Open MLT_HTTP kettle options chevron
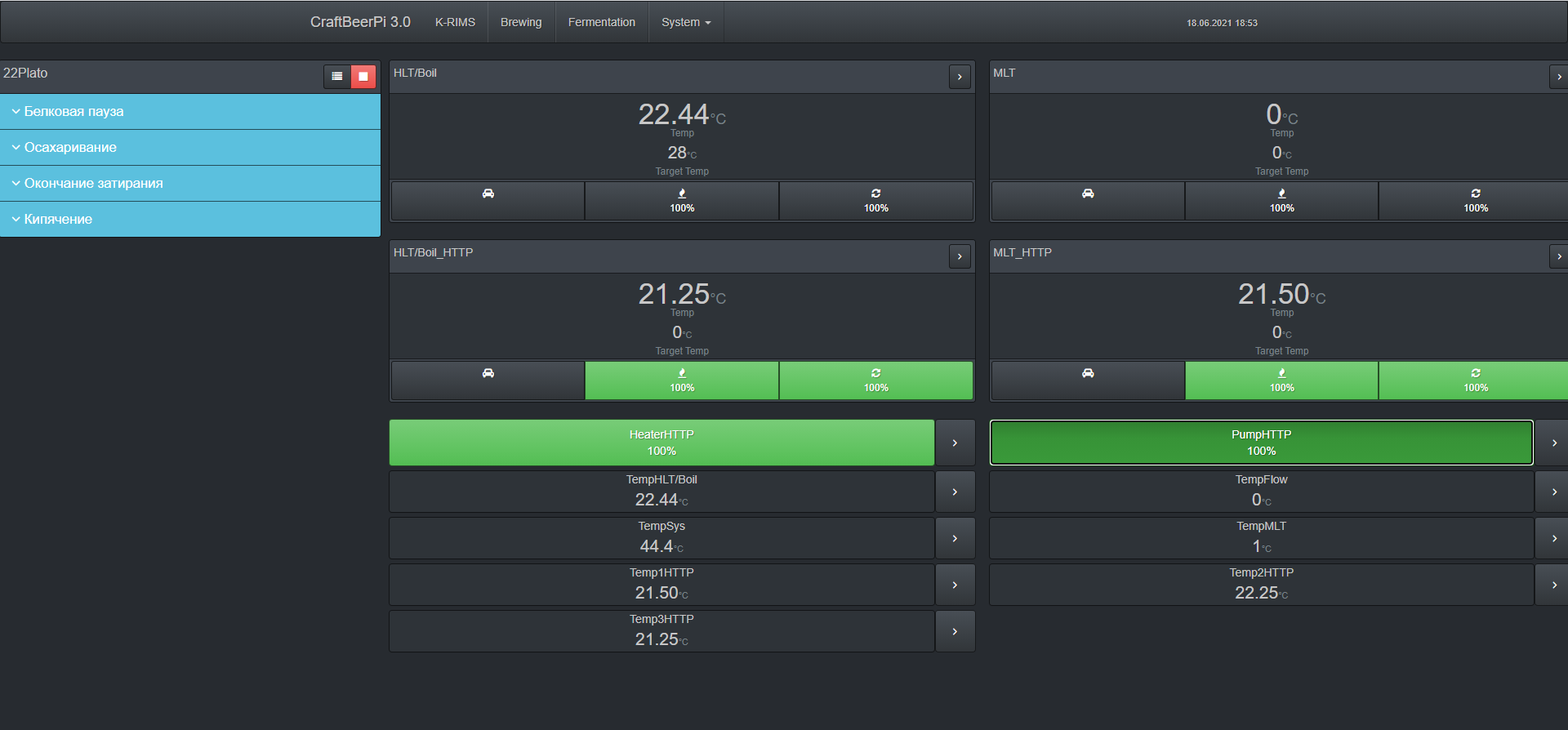This screenshot has height=730, width=1568. click(x=1558, y=256)
